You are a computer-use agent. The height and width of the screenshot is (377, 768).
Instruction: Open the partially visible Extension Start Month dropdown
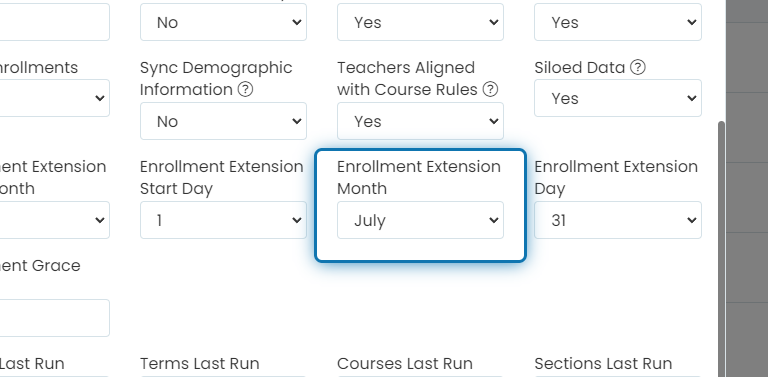(54, 220)
